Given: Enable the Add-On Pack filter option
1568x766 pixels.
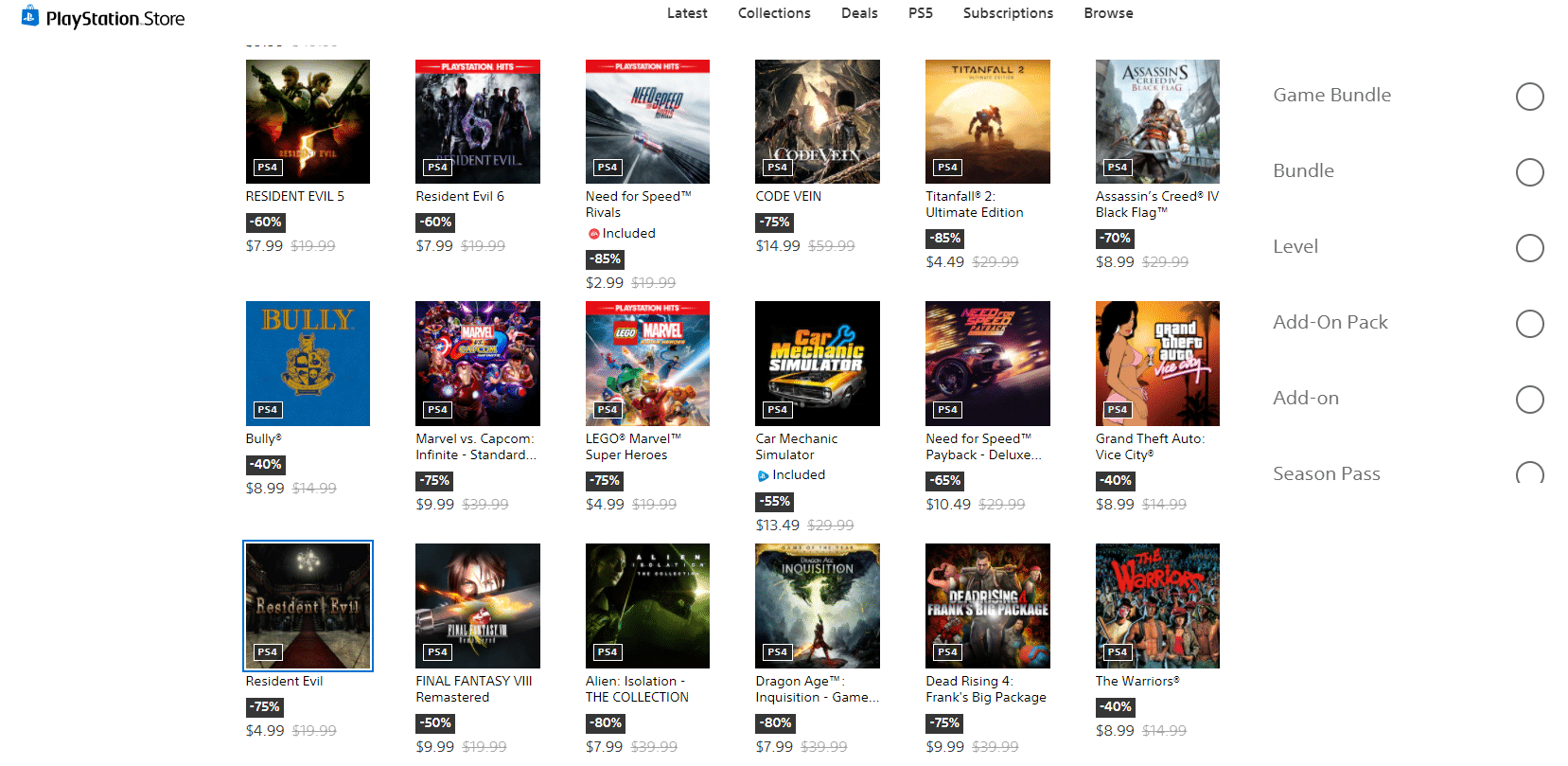Looking at the screenshot, I should 1529,324.
